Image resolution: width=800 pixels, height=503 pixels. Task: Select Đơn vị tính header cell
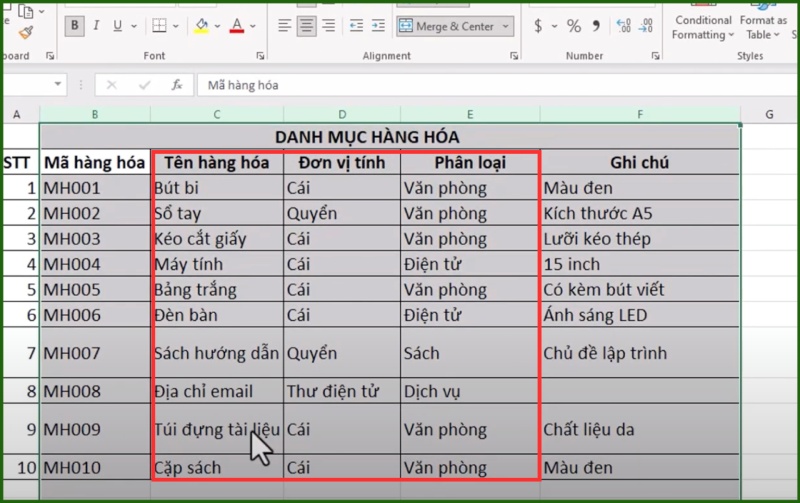(342, 162)
